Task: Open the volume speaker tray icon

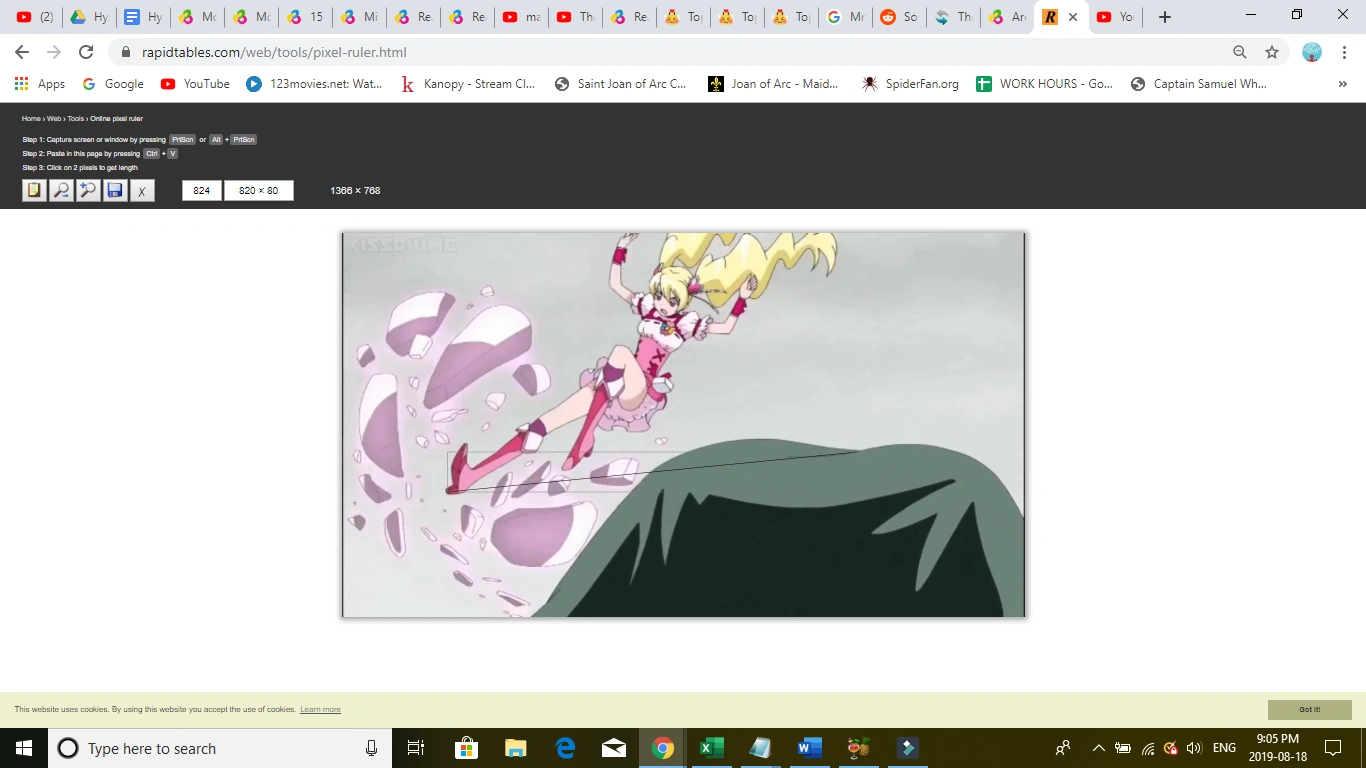Action: pyautogui.click(x=1194, y=748)
